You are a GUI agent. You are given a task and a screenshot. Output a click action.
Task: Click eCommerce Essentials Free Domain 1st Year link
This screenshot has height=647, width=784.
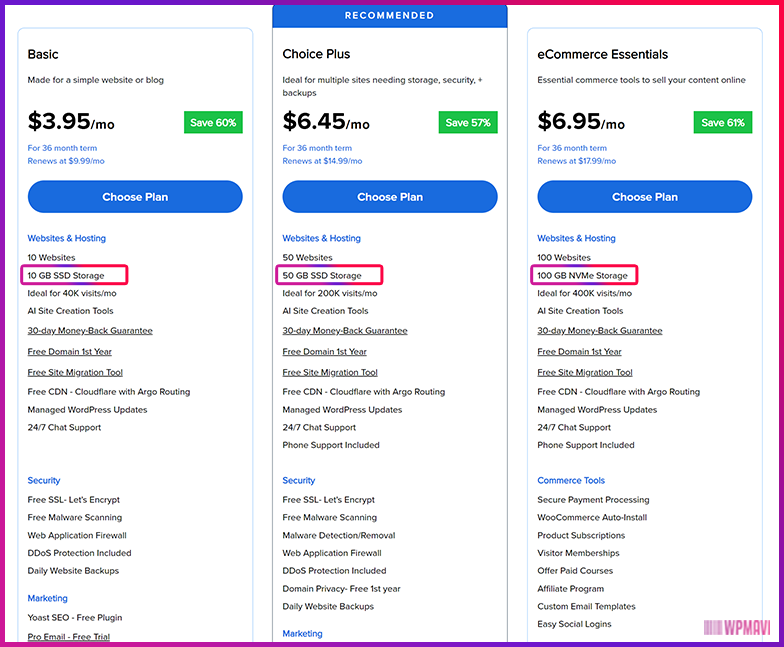click(580, 352)
